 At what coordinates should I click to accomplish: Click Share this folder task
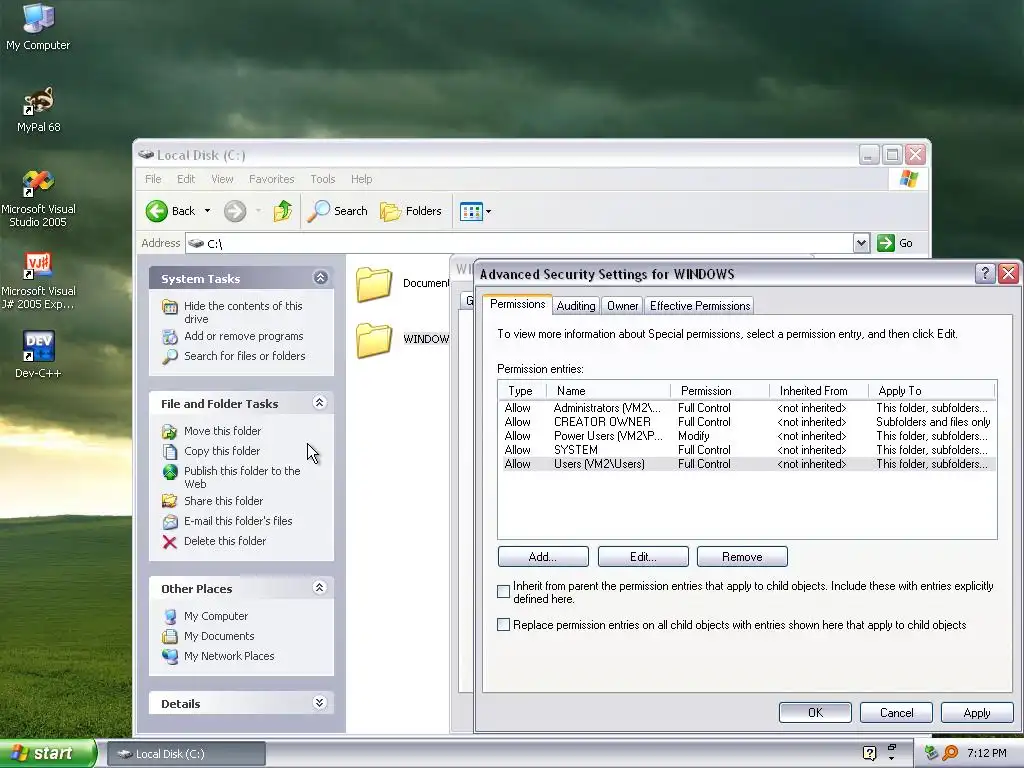tap(223, 501)
